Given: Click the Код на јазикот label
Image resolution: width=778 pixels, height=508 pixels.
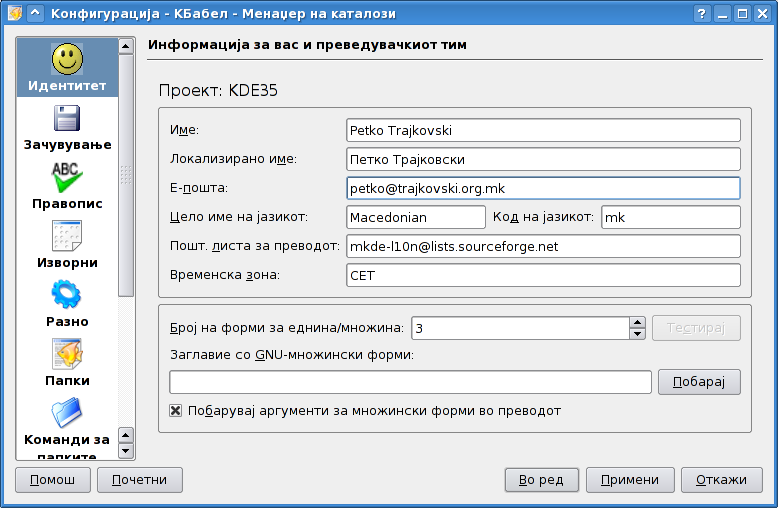Looking at the screenshot, I should coord(543,217).
